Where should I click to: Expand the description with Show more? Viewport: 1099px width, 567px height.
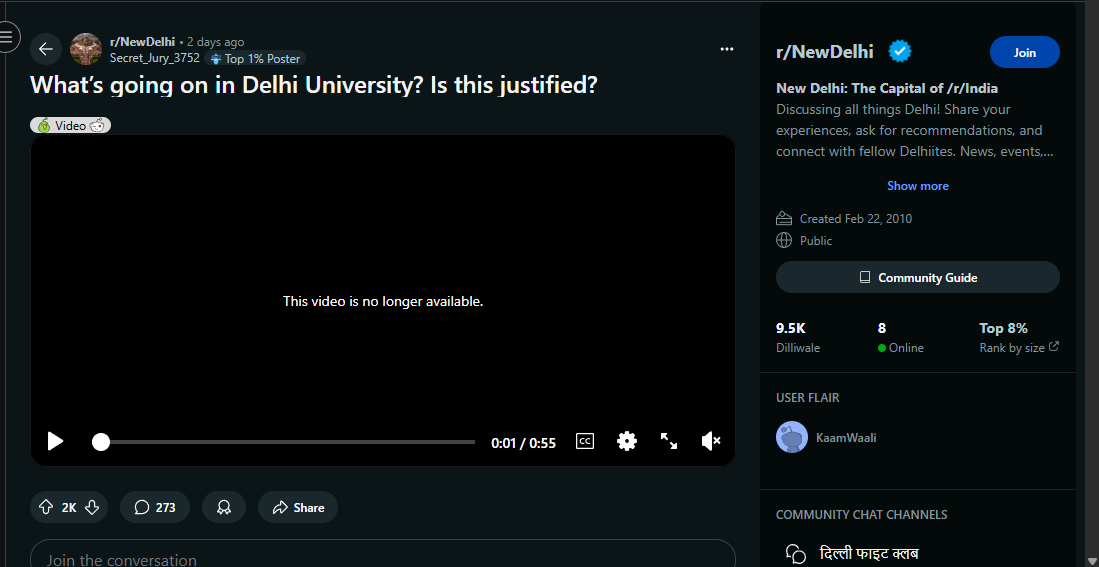917,186
